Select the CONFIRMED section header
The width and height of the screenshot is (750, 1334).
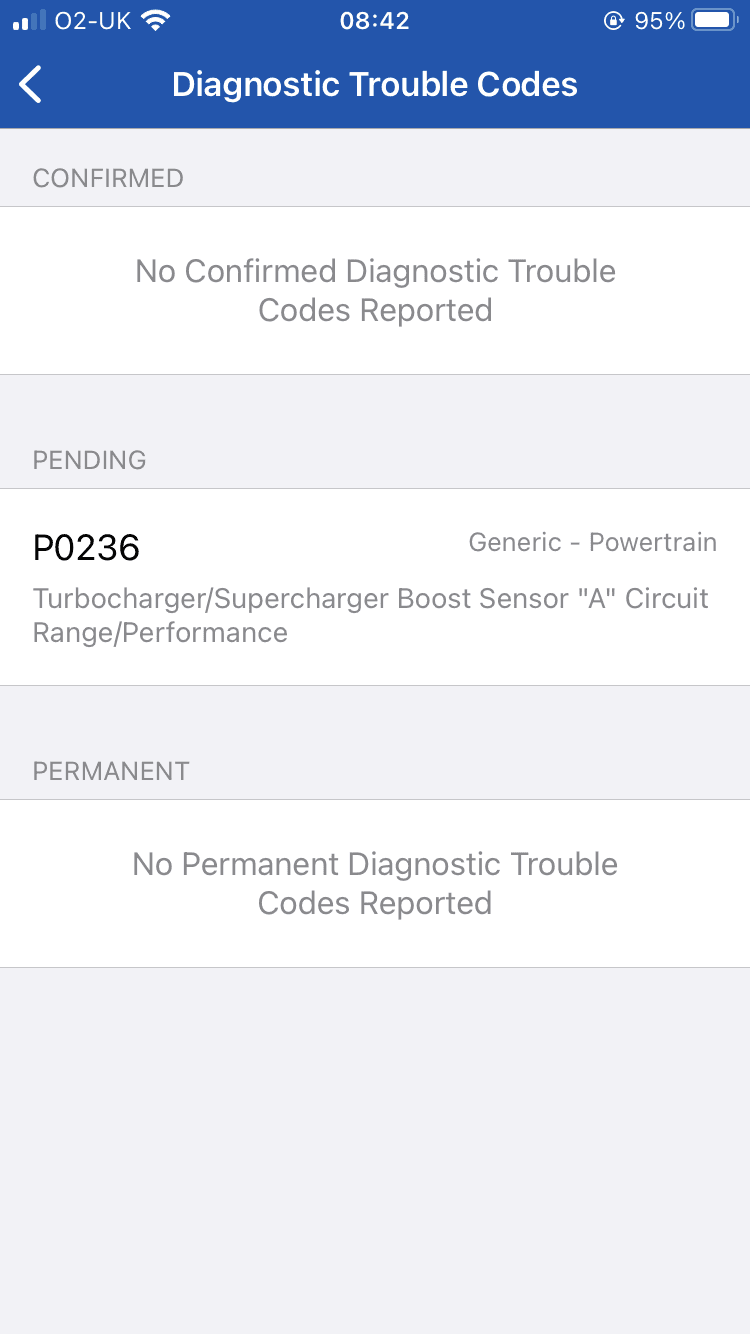pos(108,178)
